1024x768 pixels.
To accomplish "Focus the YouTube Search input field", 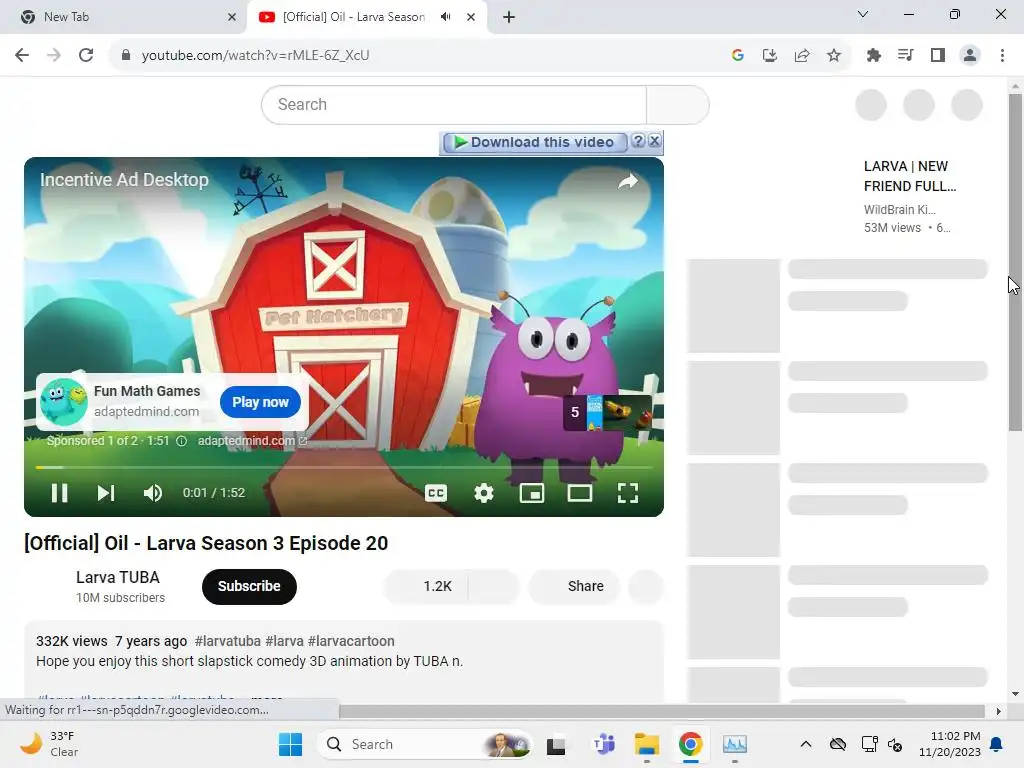I will [454, 104].
